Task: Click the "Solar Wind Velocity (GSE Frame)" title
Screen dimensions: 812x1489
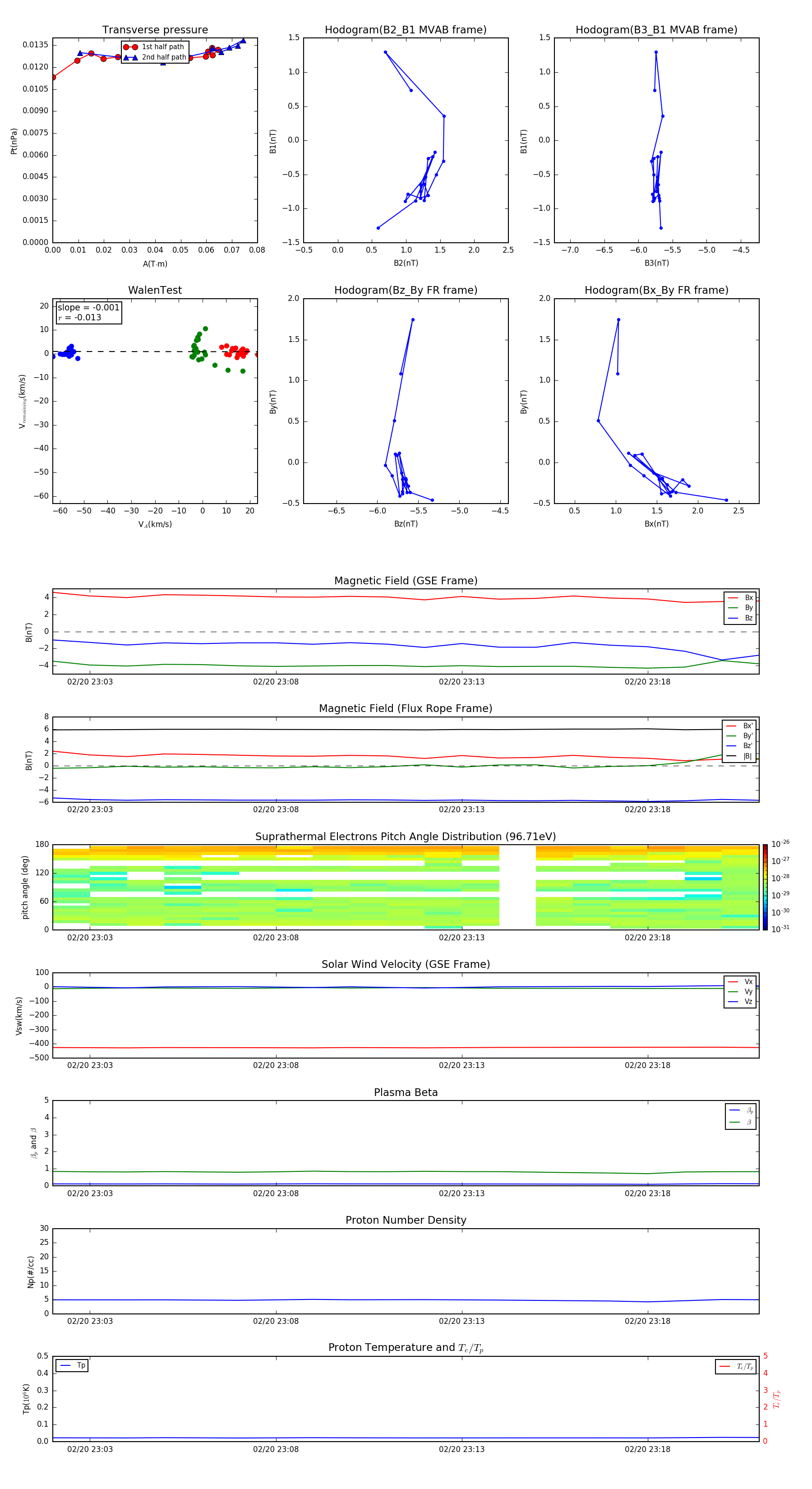Action: point(406,965)
